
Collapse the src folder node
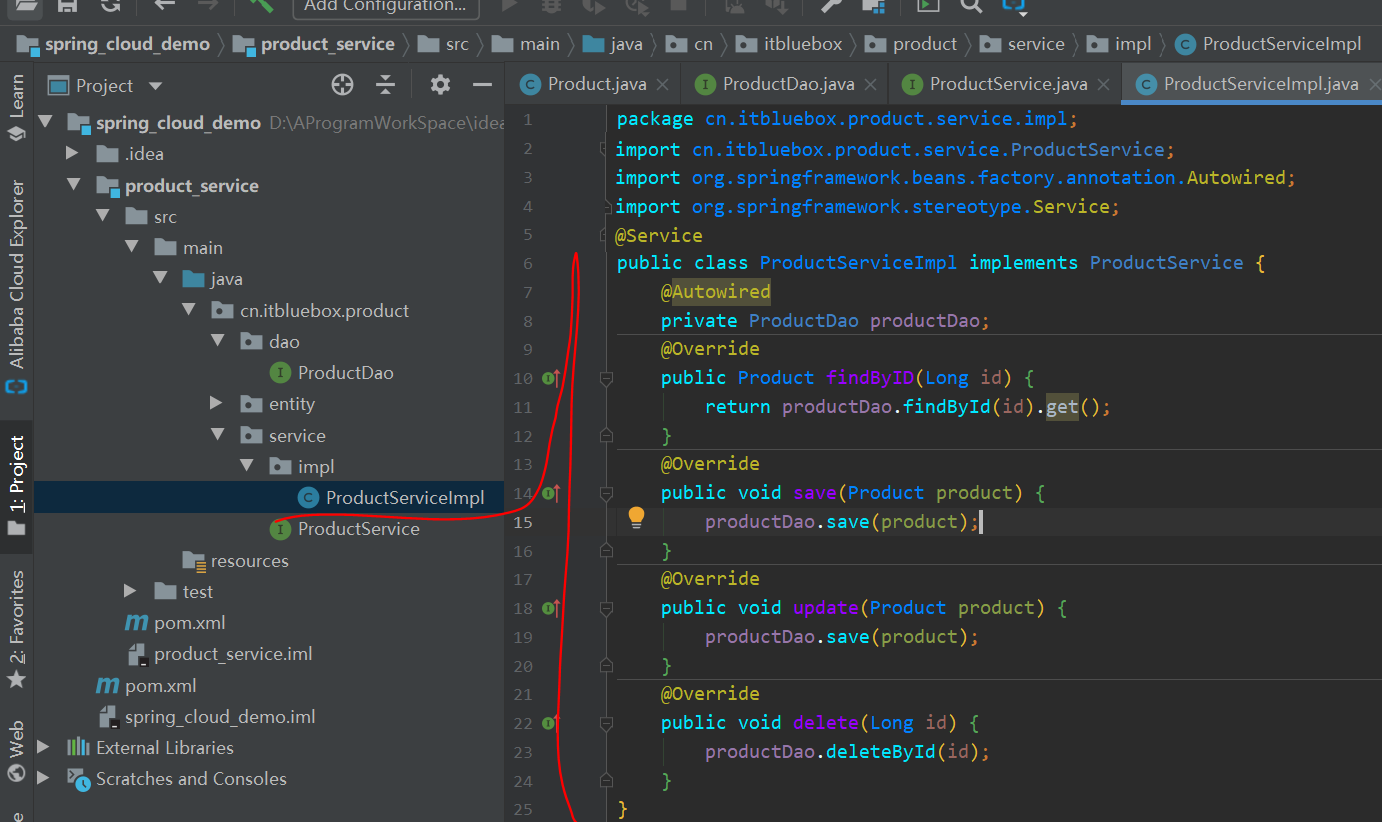click(101, 217)
